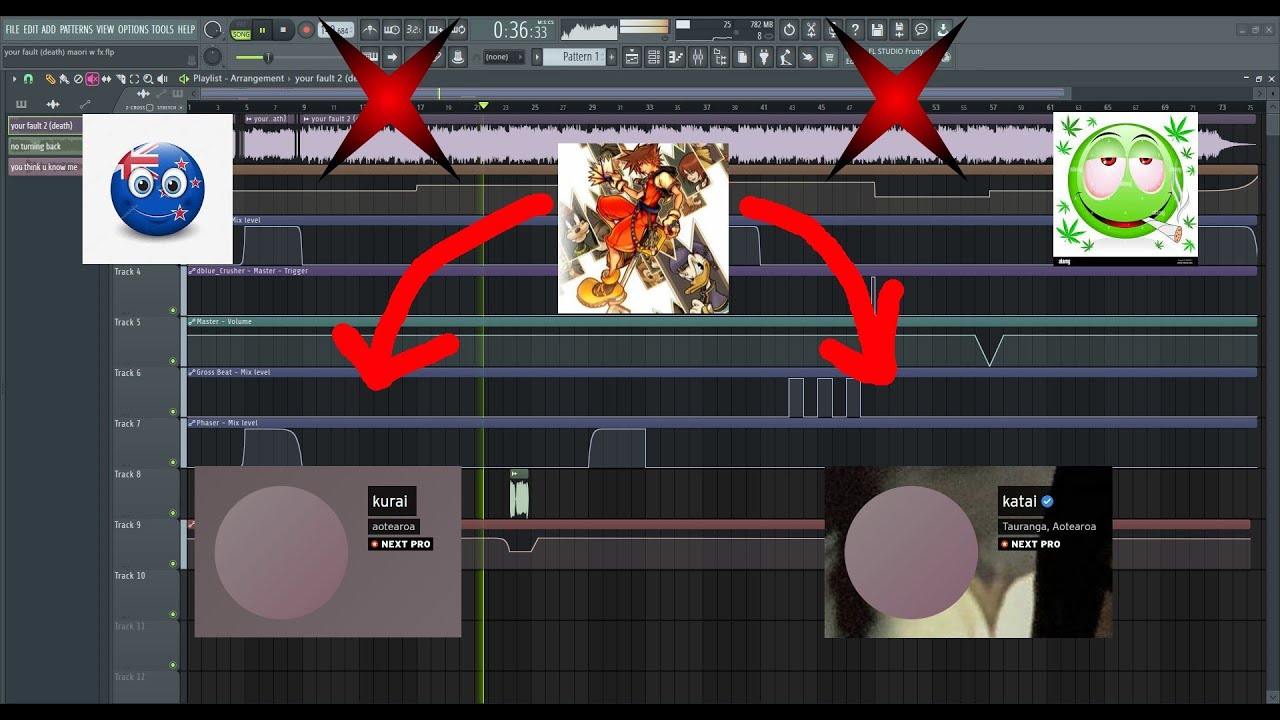1280x720 pixels.
Task: Click Playlist - Arrangement breadcrumb
Action: 238,78
